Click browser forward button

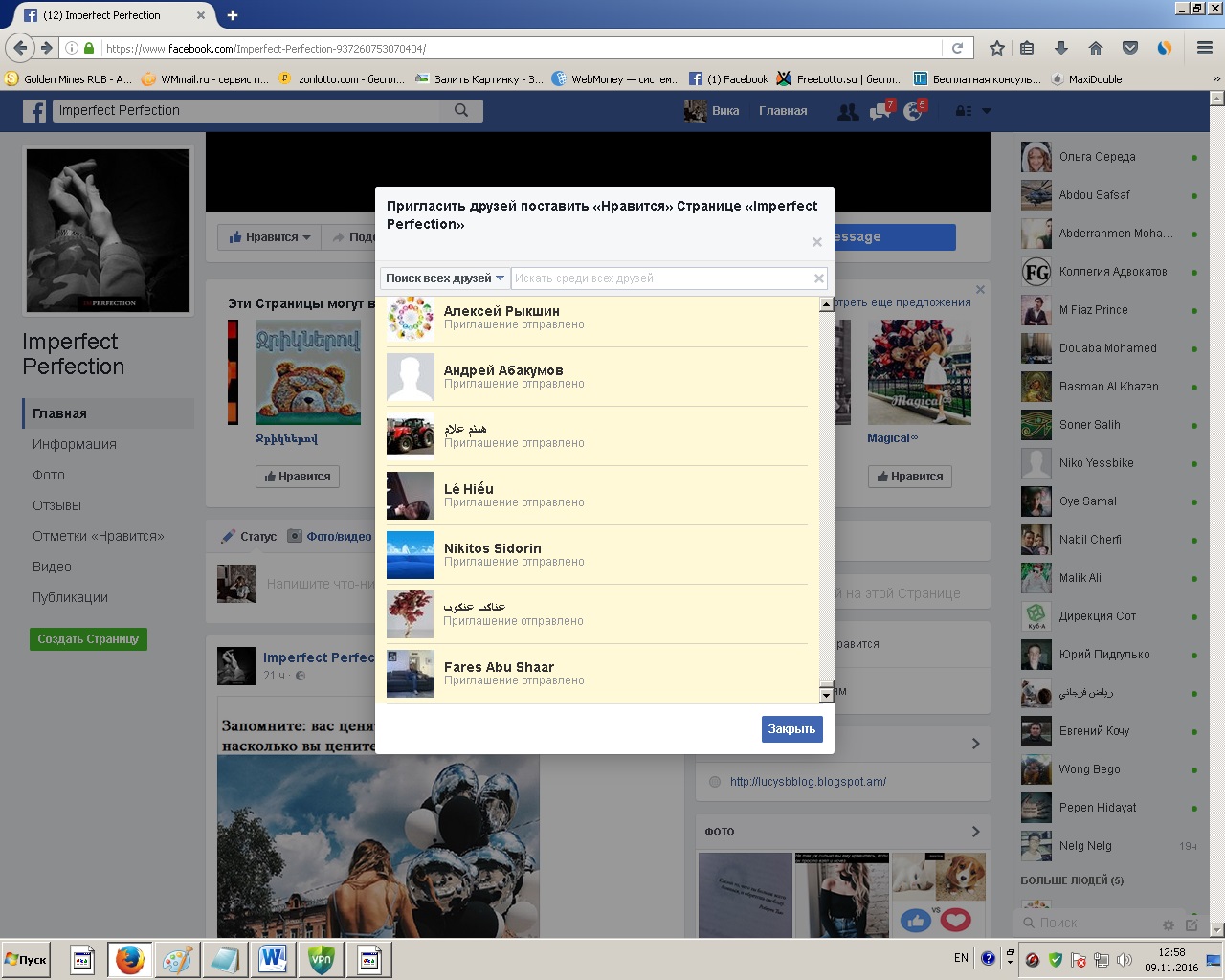pyautogui.click(x=46, y=48)
